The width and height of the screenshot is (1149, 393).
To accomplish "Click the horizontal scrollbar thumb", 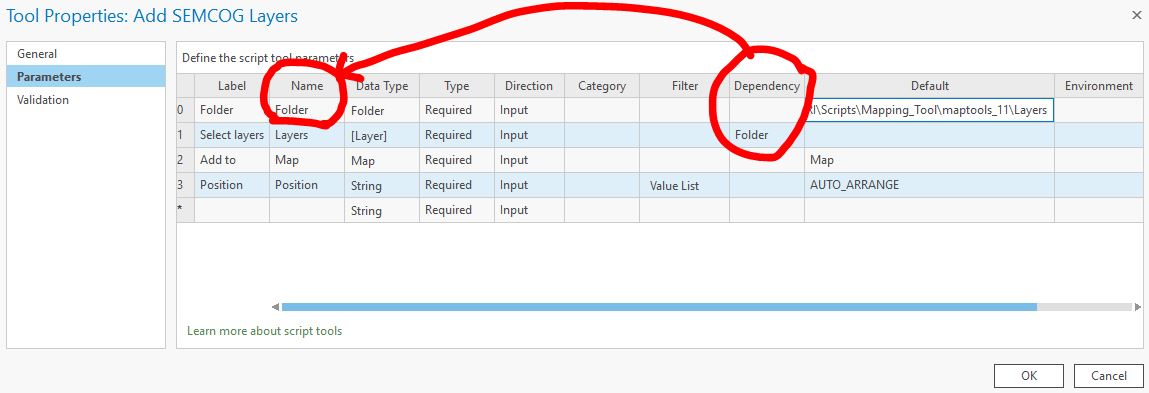I will [659, 306].
